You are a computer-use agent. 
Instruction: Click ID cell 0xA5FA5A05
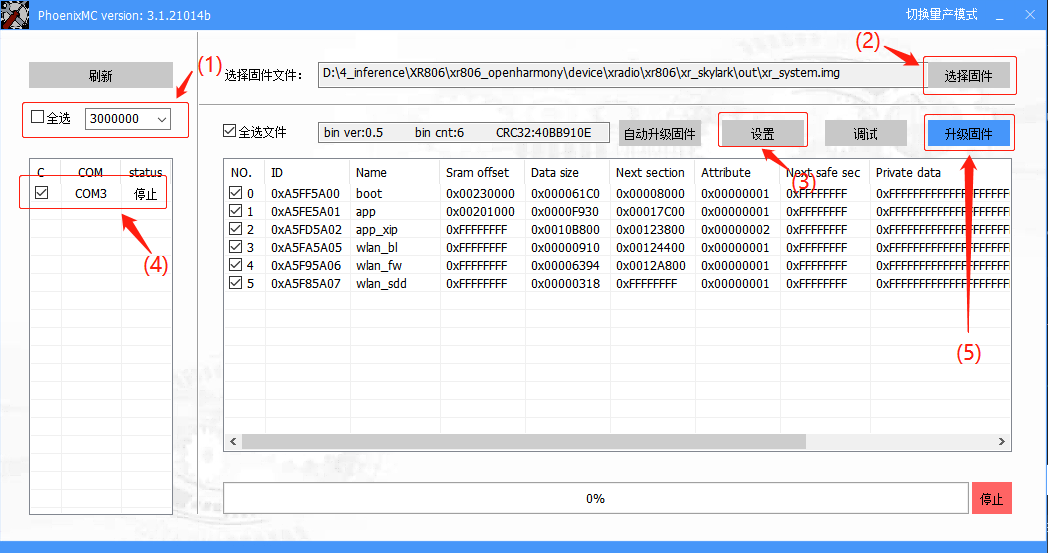306,248
